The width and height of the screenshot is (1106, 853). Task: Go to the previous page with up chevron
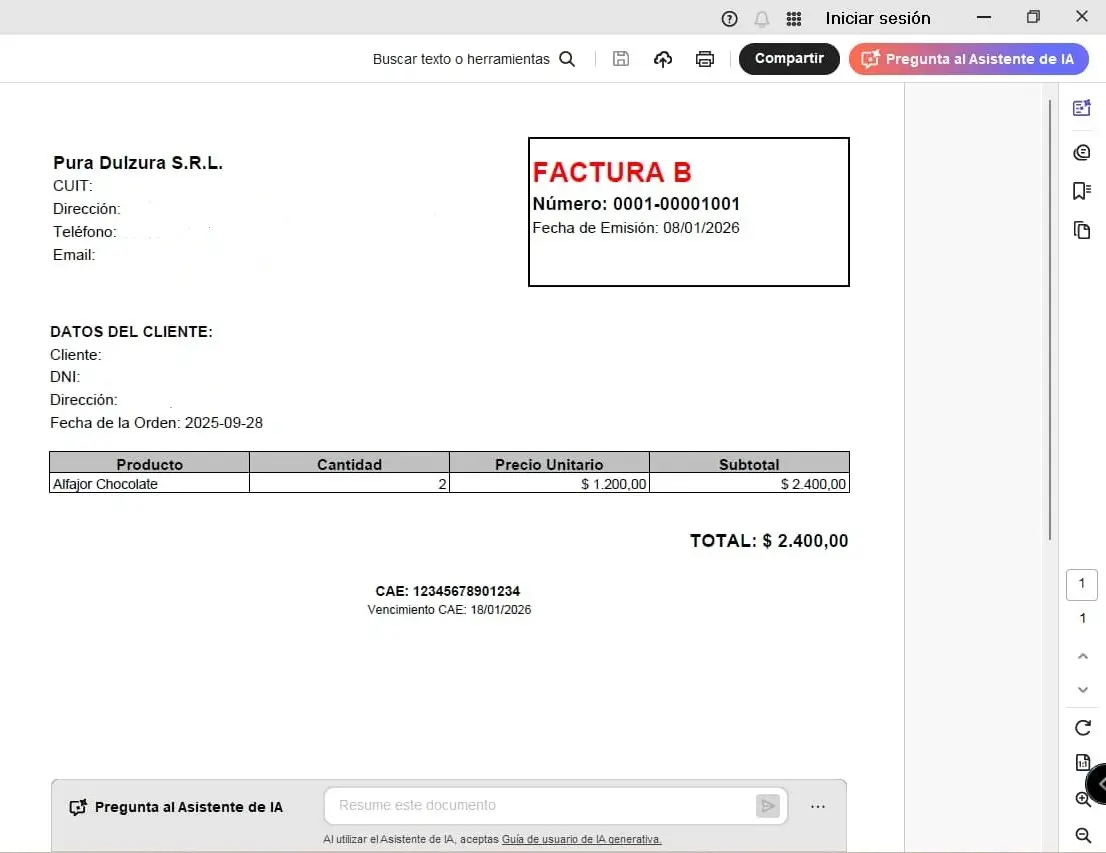pyautogui.click(x=1082, y=655)
